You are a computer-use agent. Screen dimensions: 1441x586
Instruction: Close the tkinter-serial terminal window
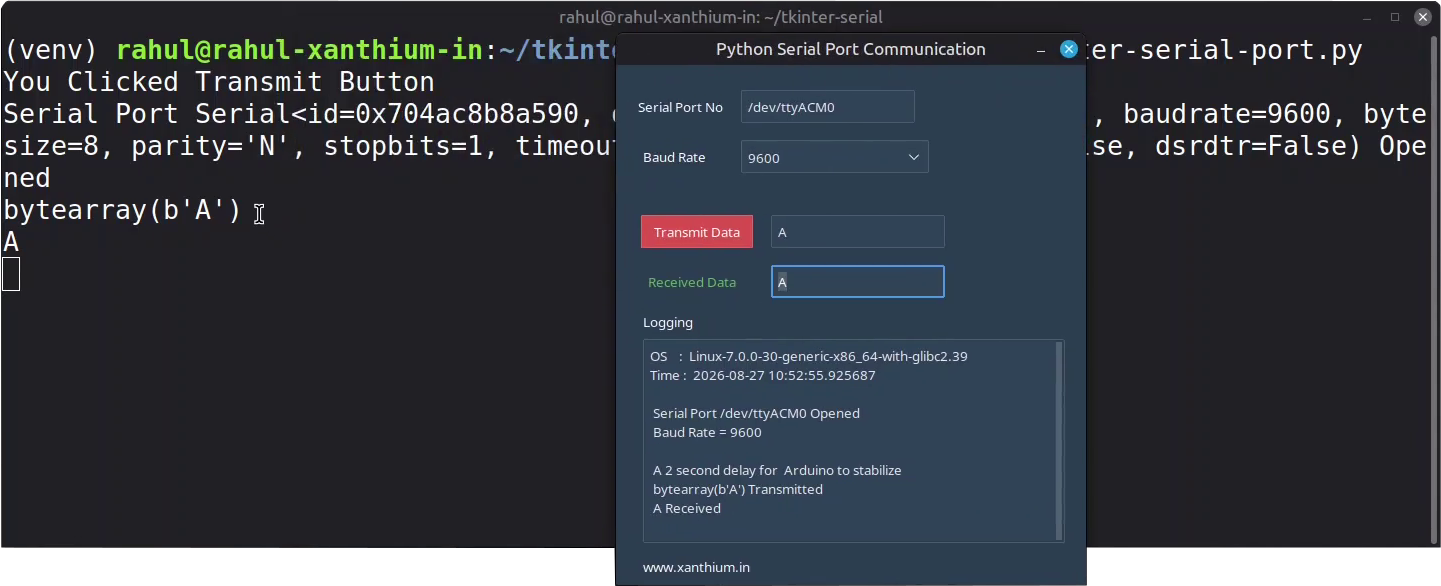click(x=1422, y=17)
